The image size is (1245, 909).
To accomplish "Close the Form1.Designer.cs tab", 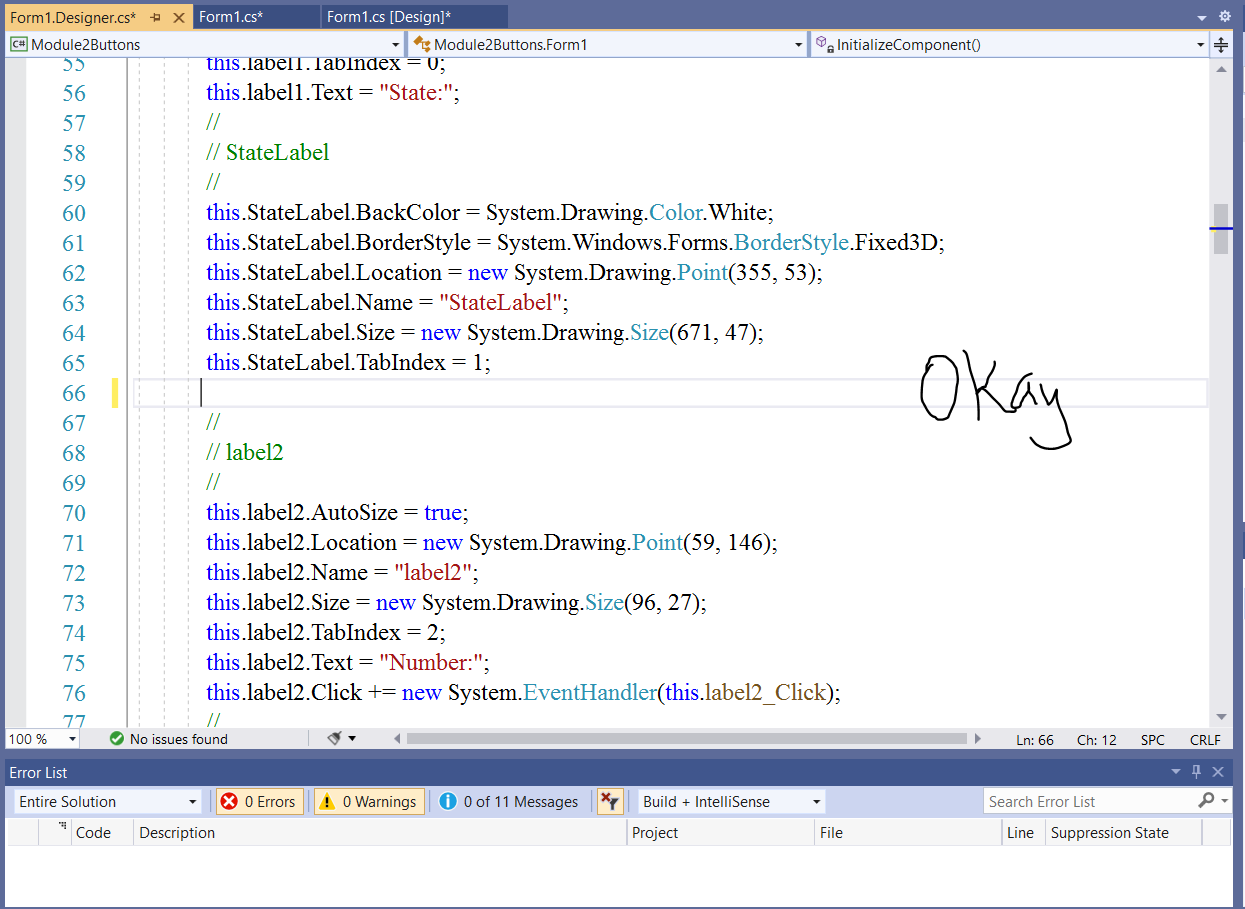I will point(179,18).
